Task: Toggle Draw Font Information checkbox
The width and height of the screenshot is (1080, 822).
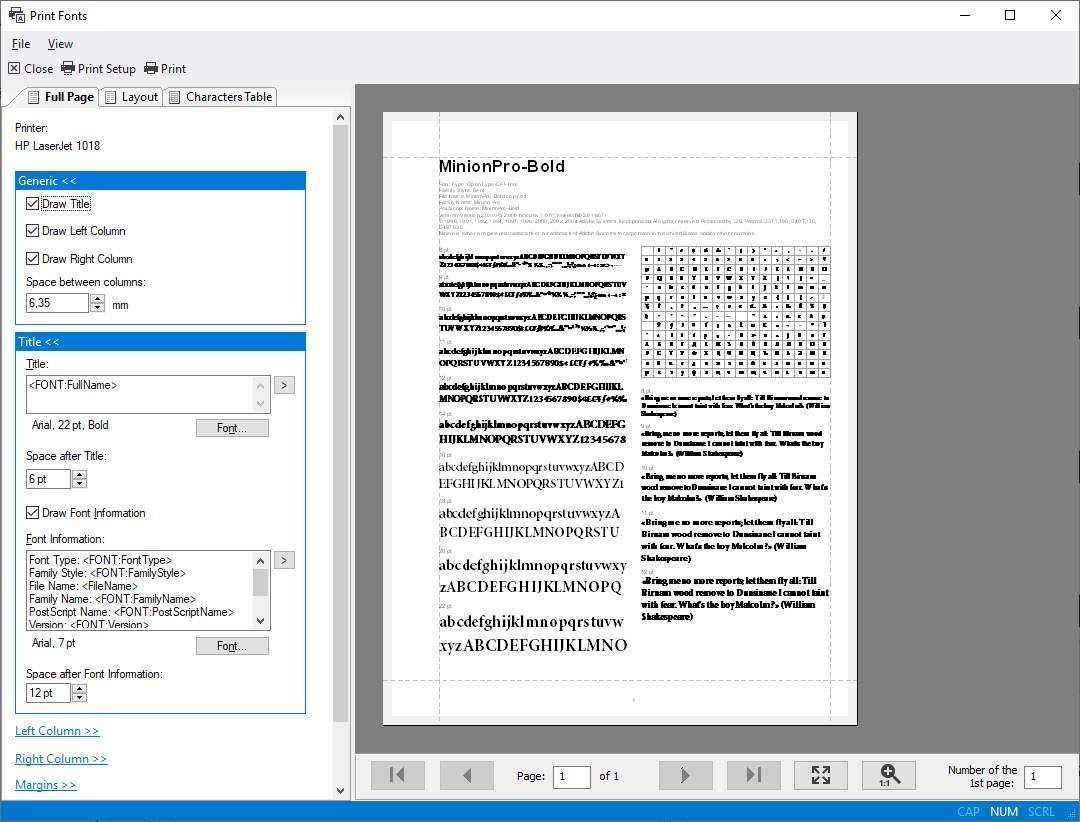Action: click(32, 513)
